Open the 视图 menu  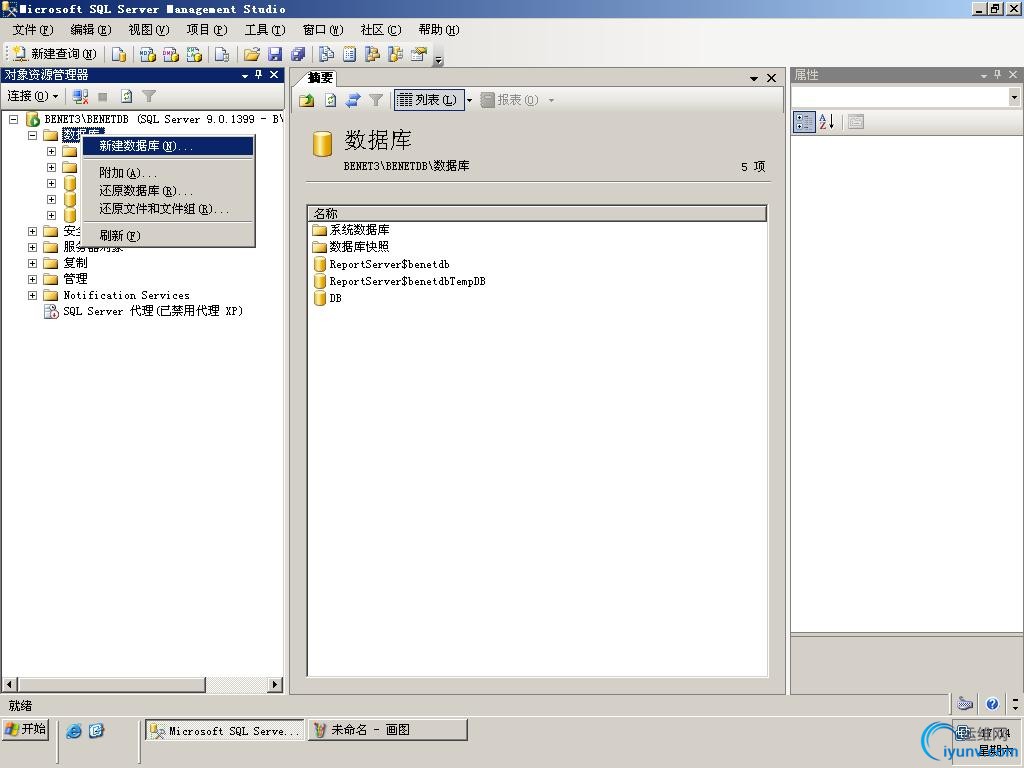[x=149, y=30]
